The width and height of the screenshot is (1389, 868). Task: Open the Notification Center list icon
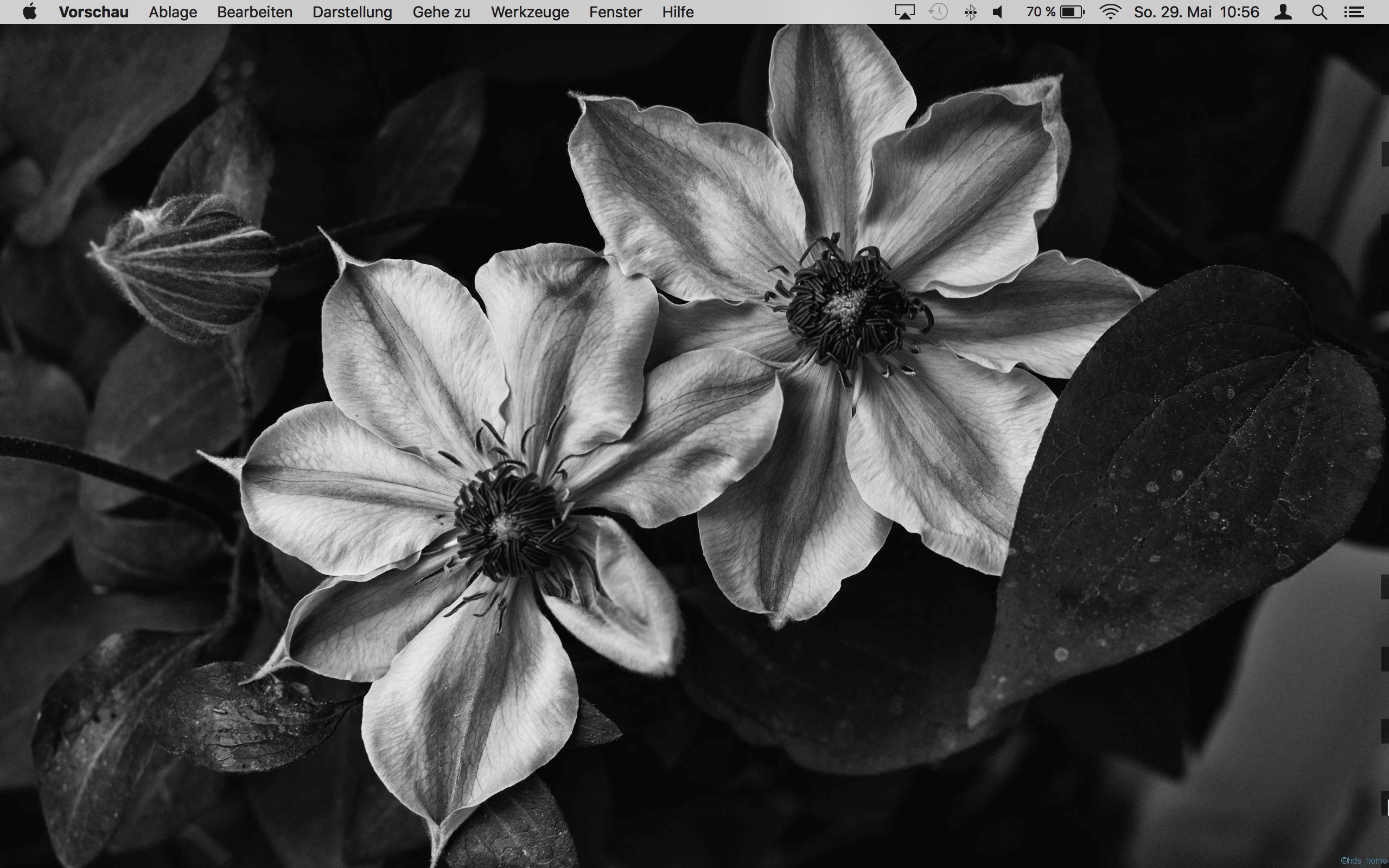coord(1354,12)
